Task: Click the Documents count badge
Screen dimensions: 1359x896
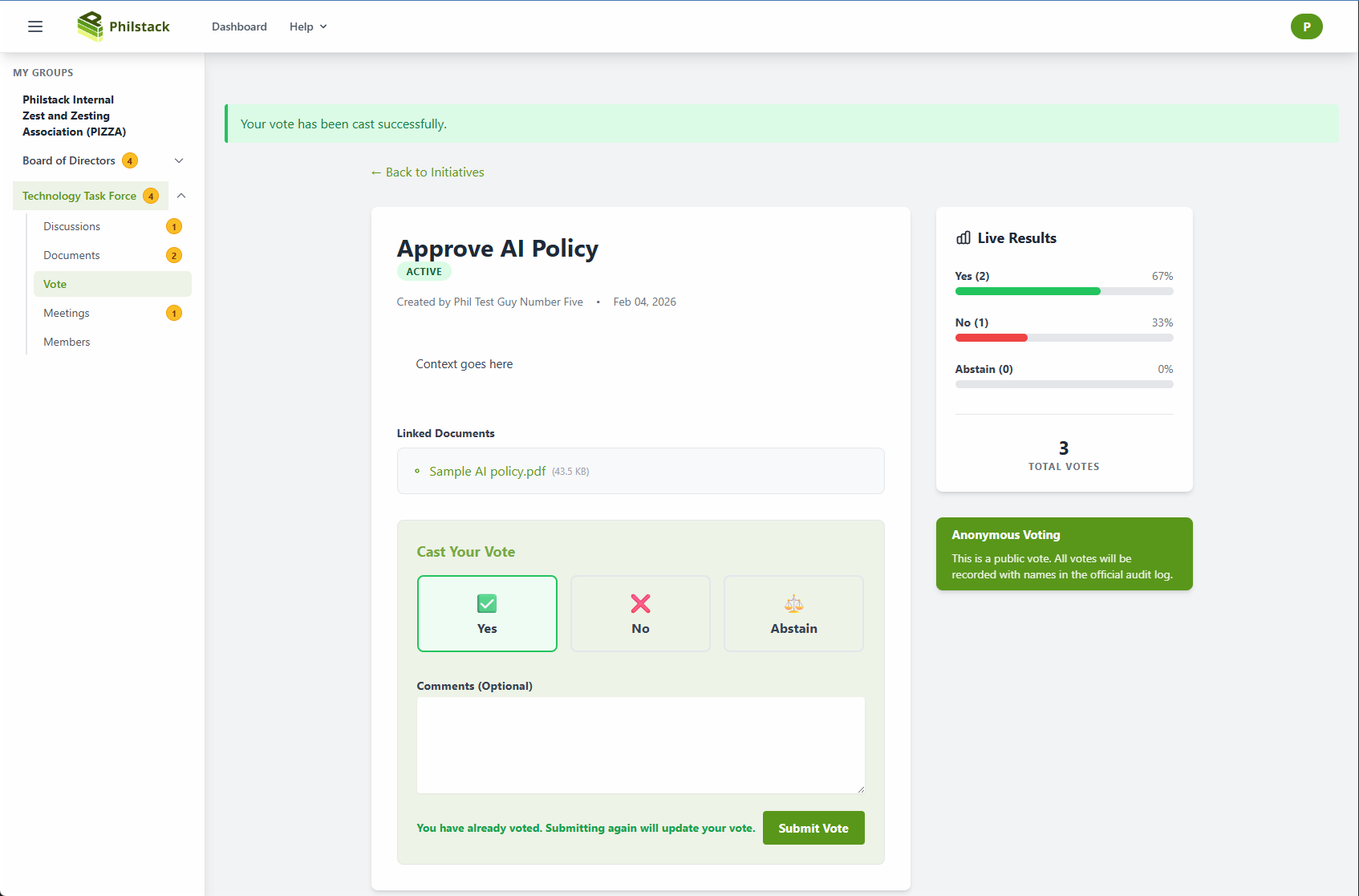Action: (174, 256)
